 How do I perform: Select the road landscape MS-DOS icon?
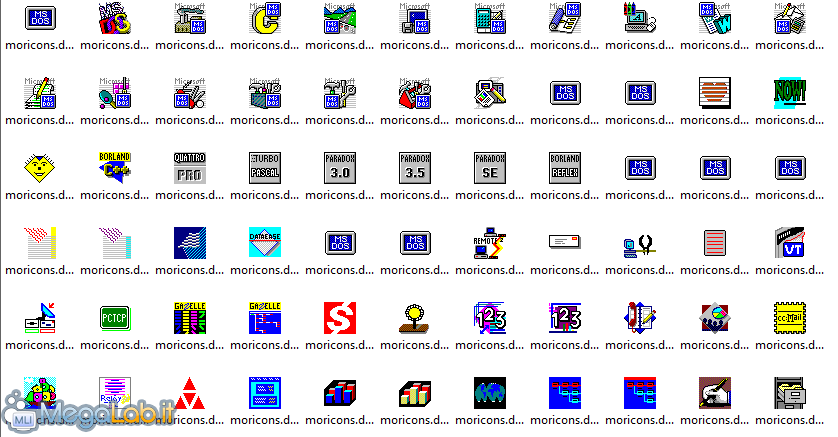(x=340, y=18)
